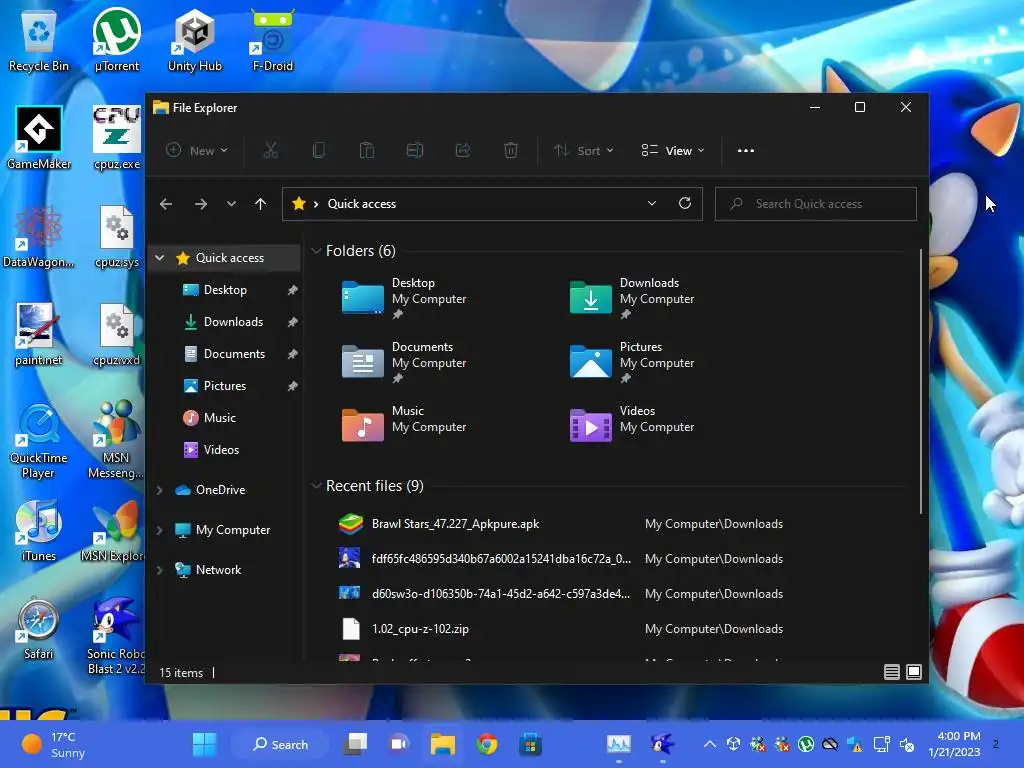Expand the My Computer tree node
The height and width of the screenshot is (768, 1024).
point(159,530)
